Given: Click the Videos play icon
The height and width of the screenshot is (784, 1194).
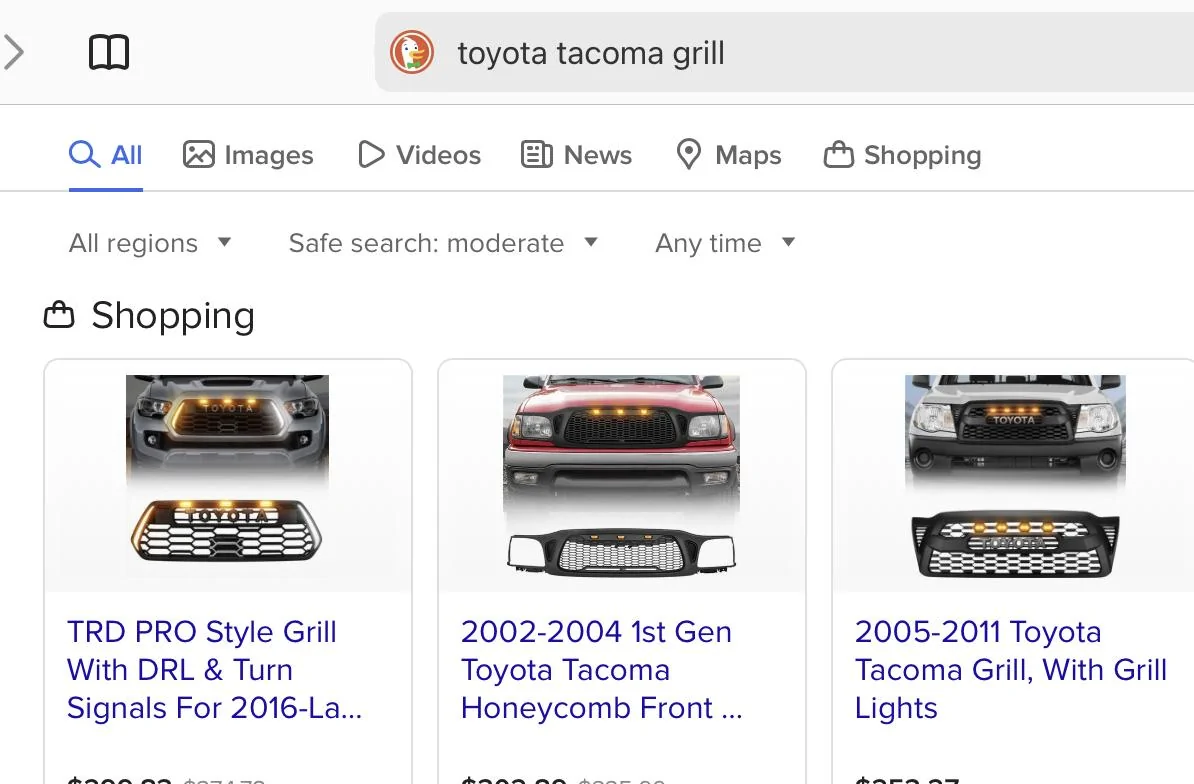Looking at the screenshot, I should pyautogui.click(x=371, y=155).
